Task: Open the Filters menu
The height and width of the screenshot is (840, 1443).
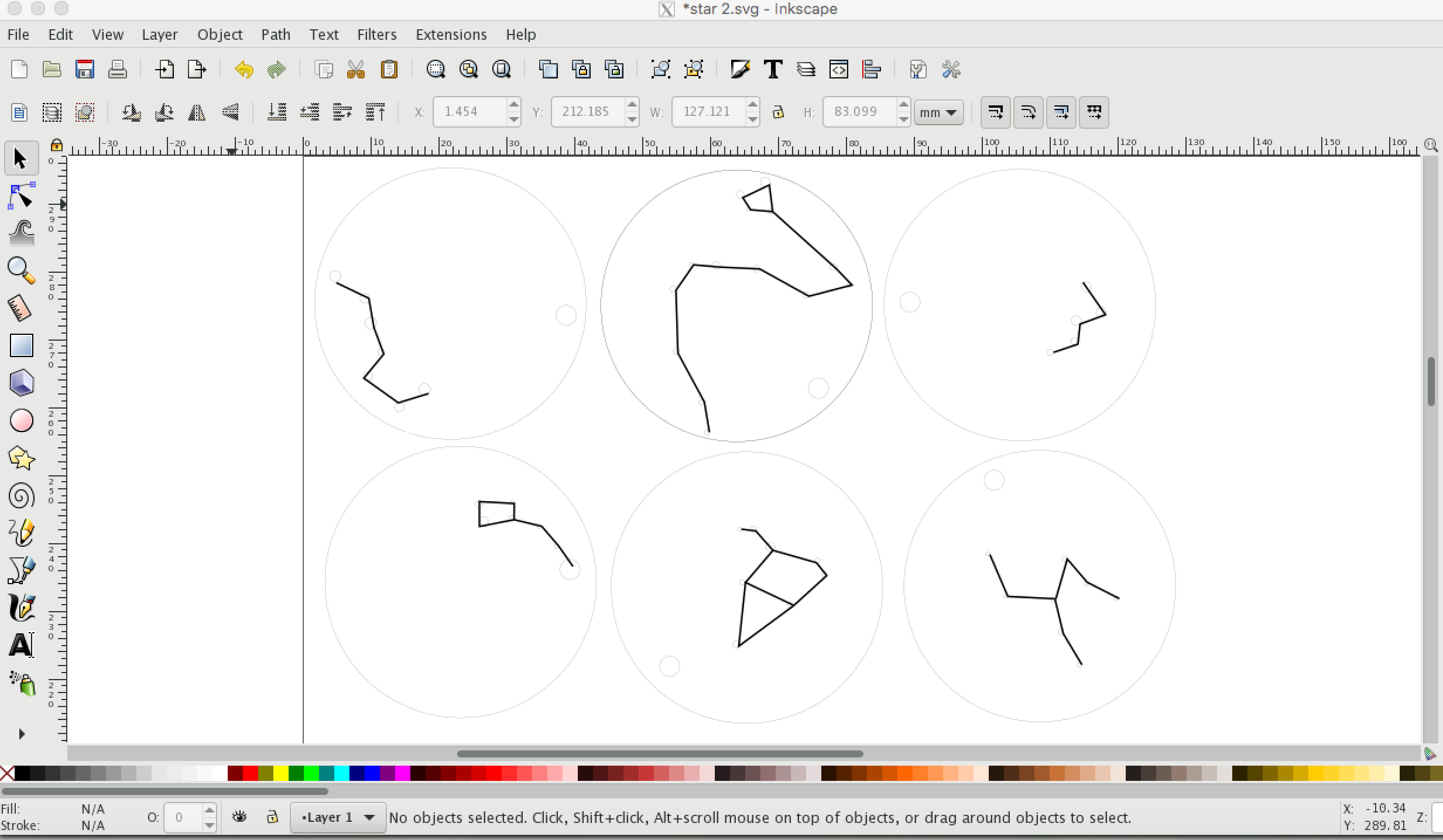Action: click(377, 35)
